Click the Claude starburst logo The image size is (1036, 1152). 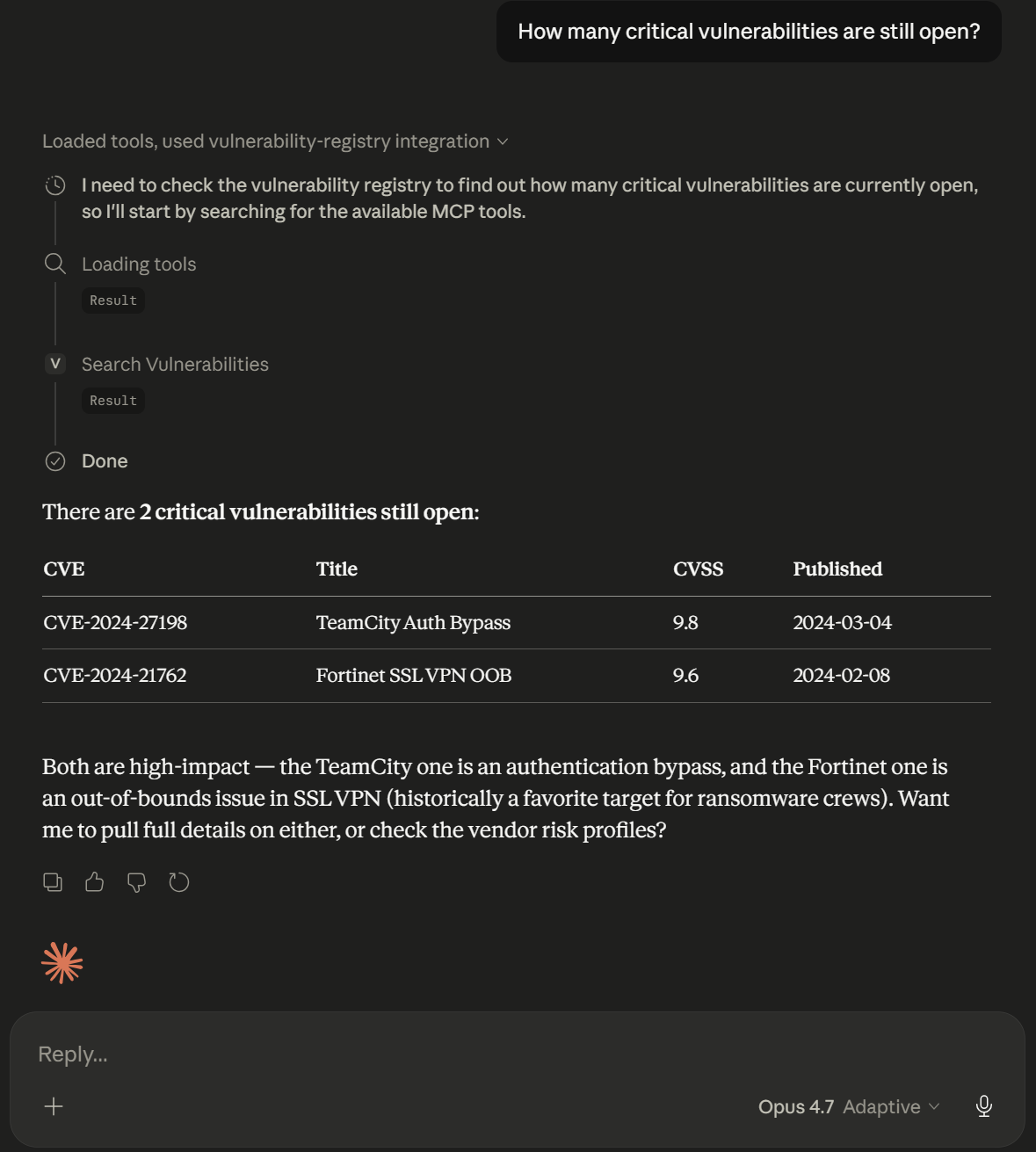[62, 962]
